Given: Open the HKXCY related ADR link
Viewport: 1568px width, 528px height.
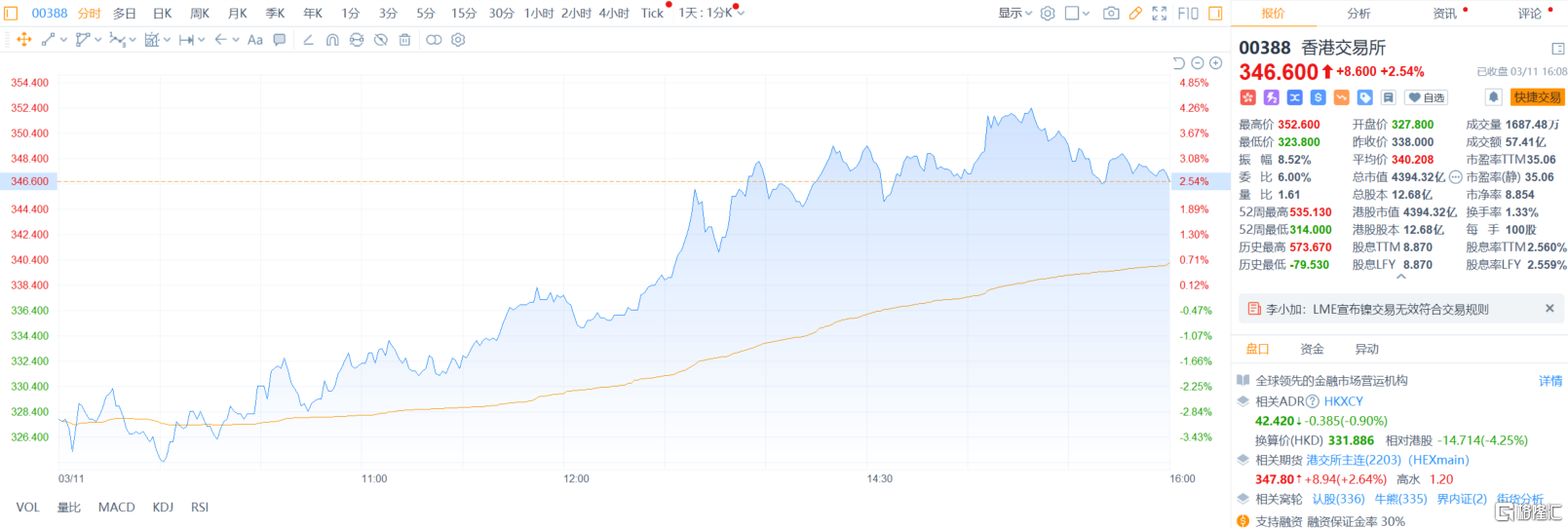Looking at the screenshot, I should 1343,401.
